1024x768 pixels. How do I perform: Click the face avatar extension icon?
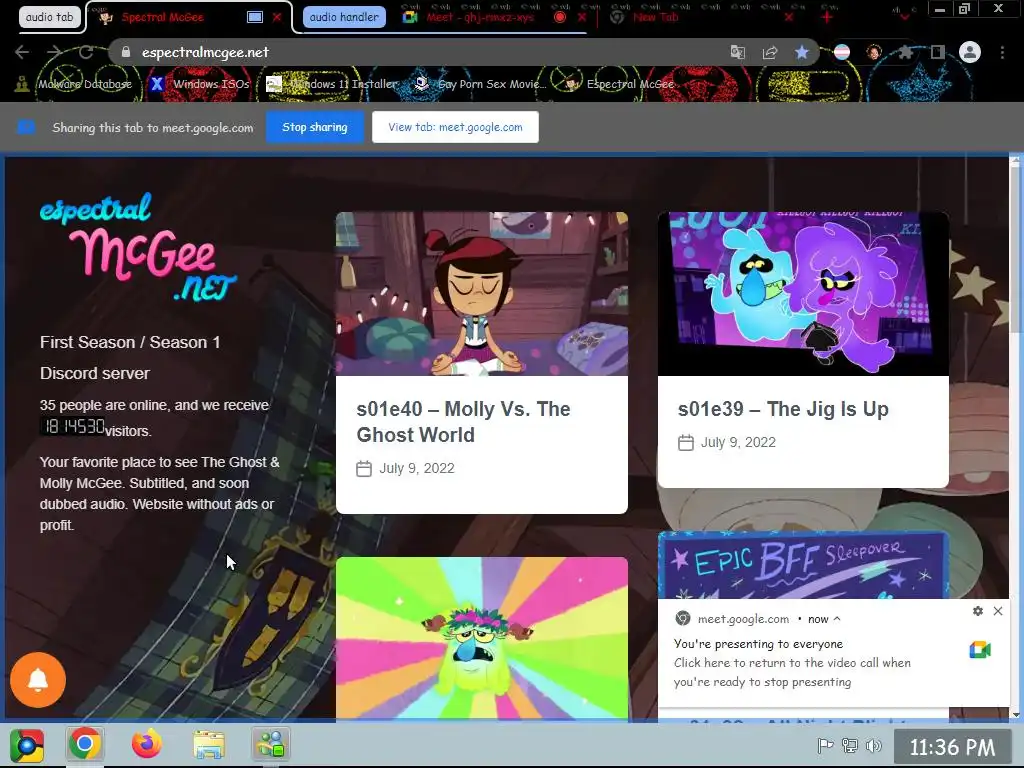coord(874,52)
